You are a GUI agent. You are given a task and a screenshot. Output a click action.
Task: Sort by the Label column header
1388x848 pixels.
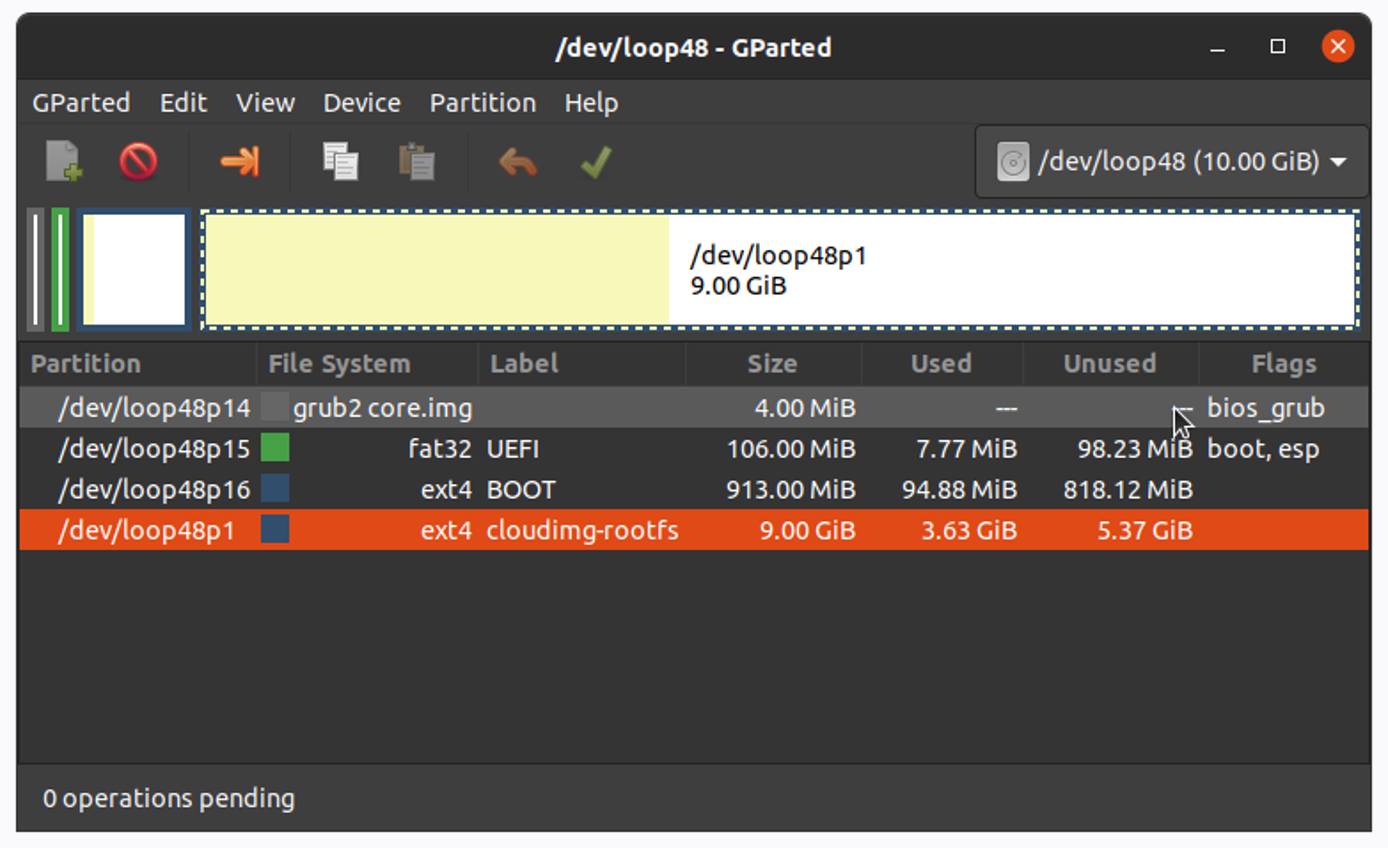pos(582,364)
